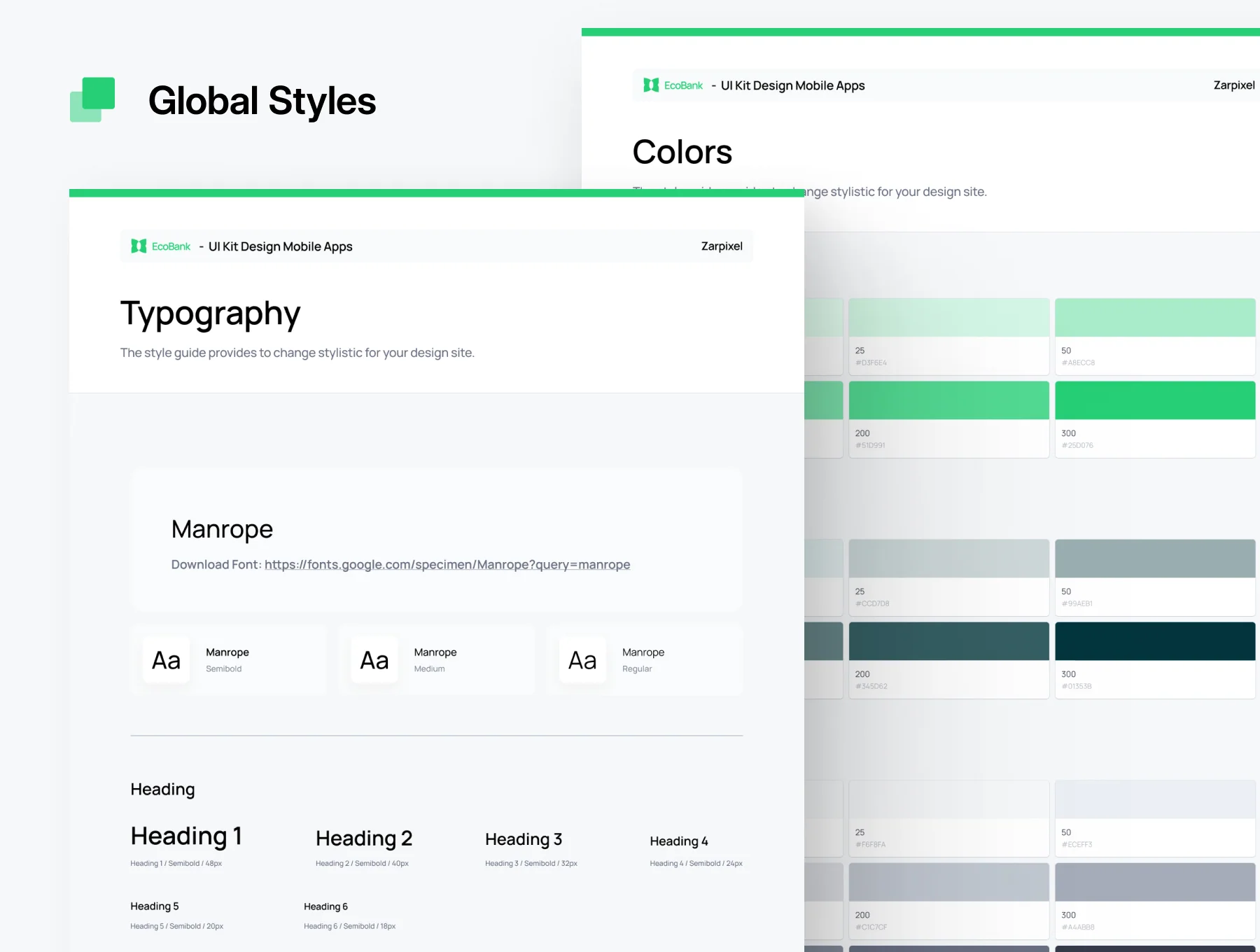1260x952 pixels.
Task: Pick the green 50 swatch #A8ECC8
Action: coord(1155,337)
